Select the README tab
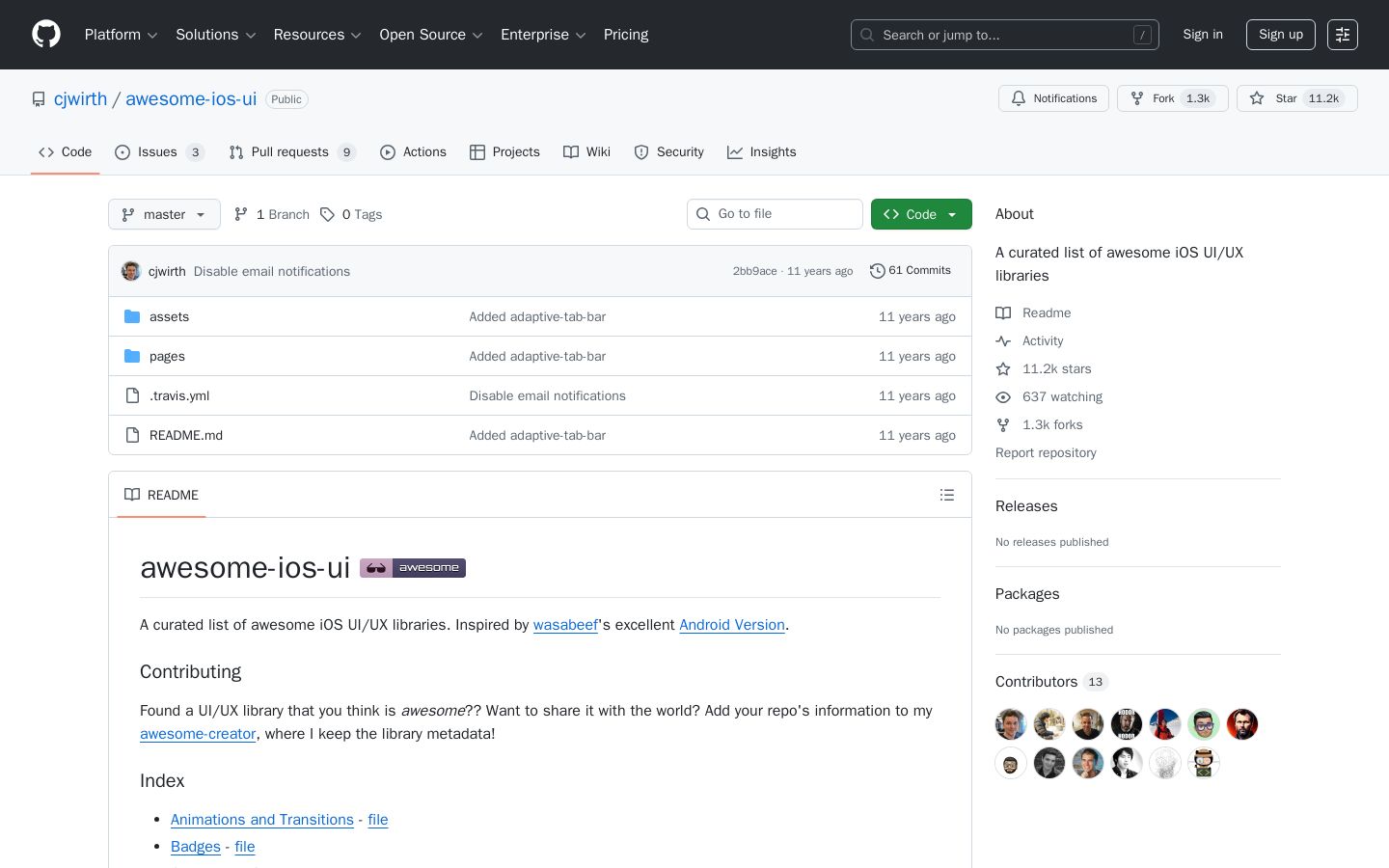This screenshot has height=868, width=1389. [x=161, y=495]
